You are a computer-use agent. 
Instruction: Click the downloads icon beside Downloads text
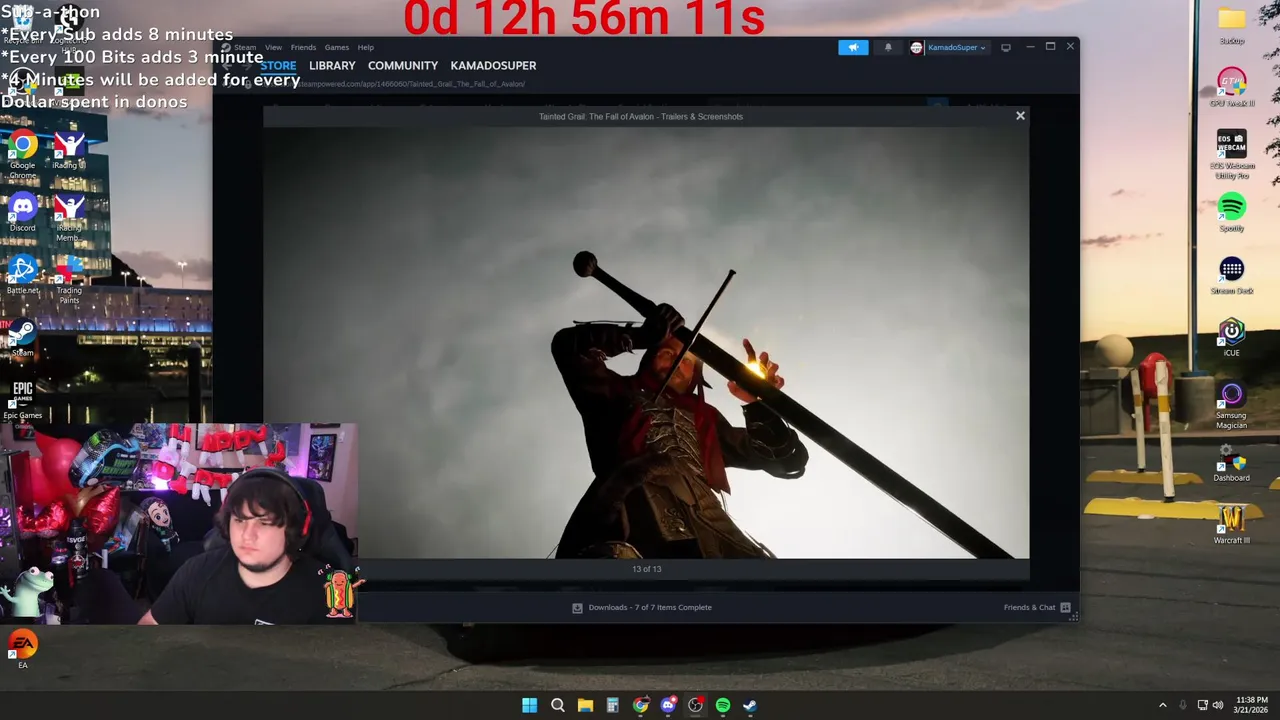click(577, 607)
